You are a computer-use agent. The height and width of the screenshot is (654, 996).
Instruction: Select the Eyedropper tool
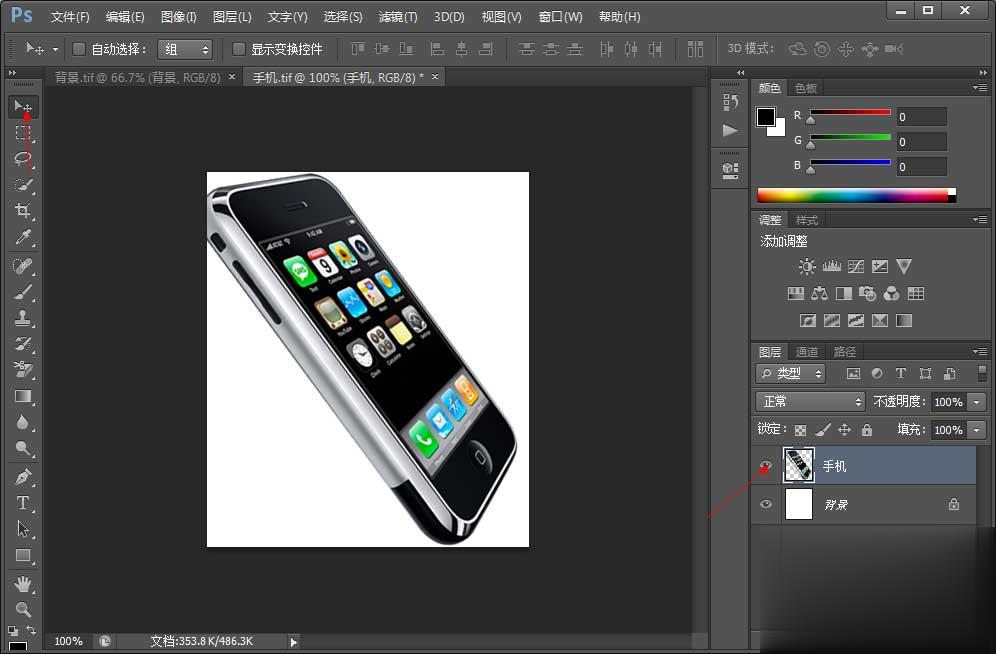coord(23,237)
